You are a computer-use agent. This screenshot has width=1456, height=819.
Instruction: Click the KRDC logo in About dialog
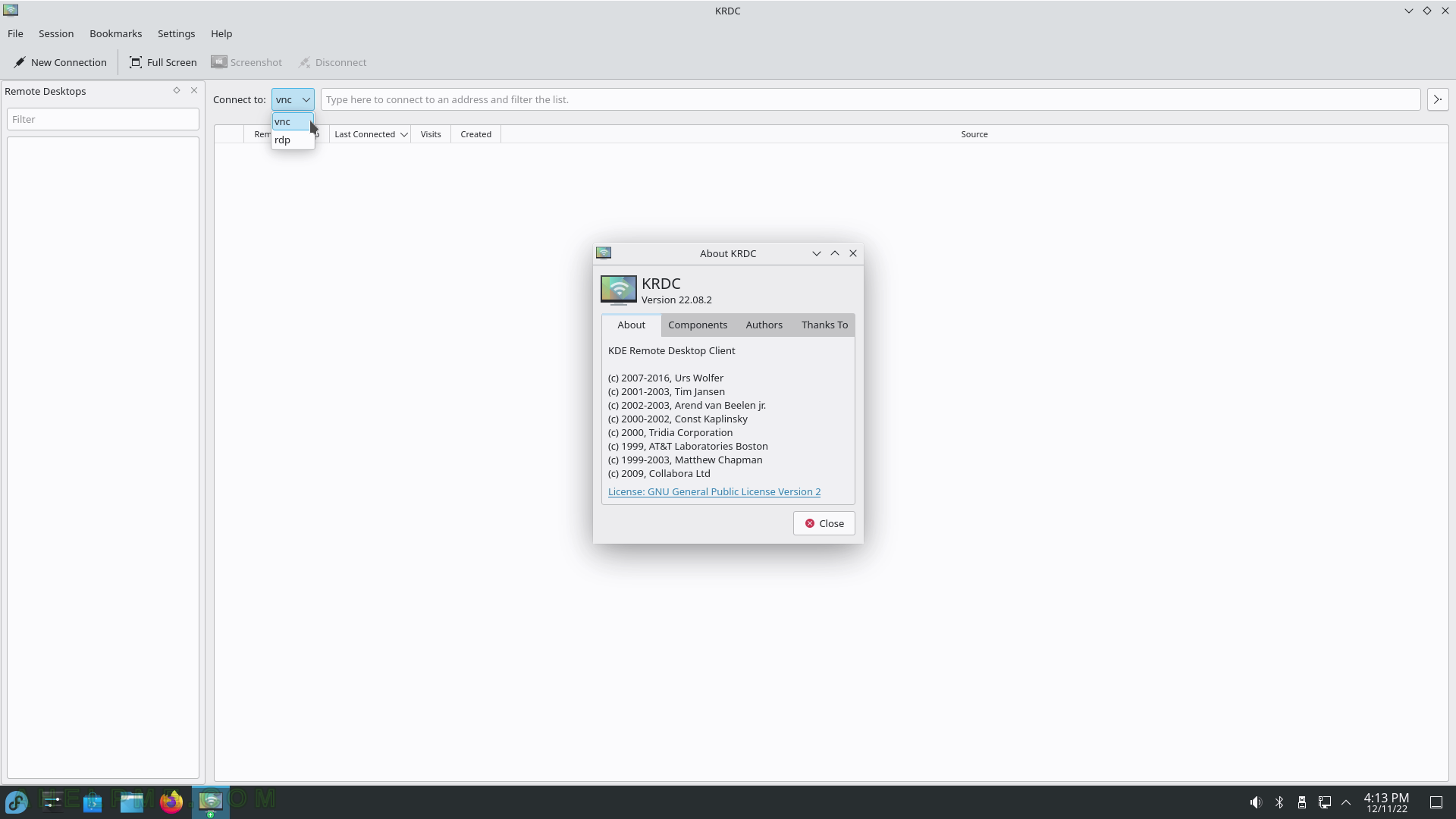coord(619,290)
